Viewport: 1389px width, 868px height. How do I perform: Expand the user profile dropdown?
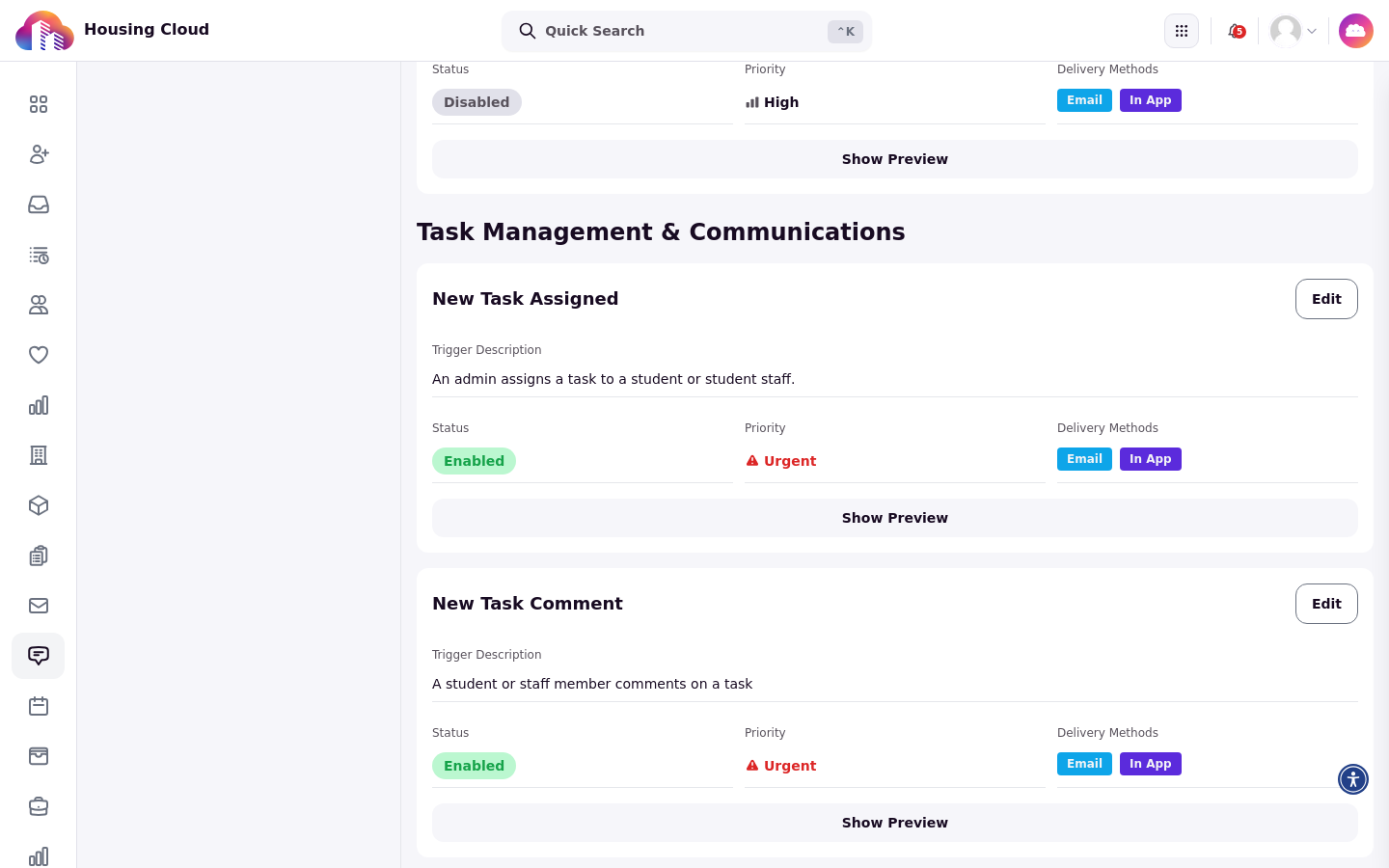1294,31
